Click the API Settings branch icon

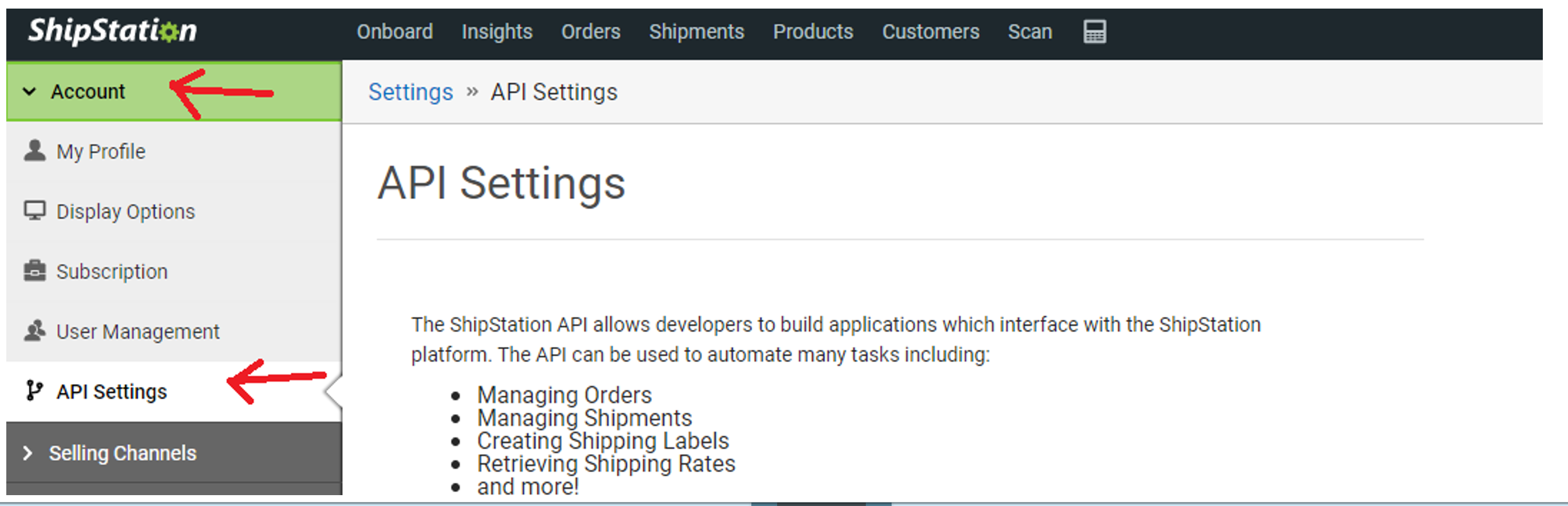click(x=35, y=391)
